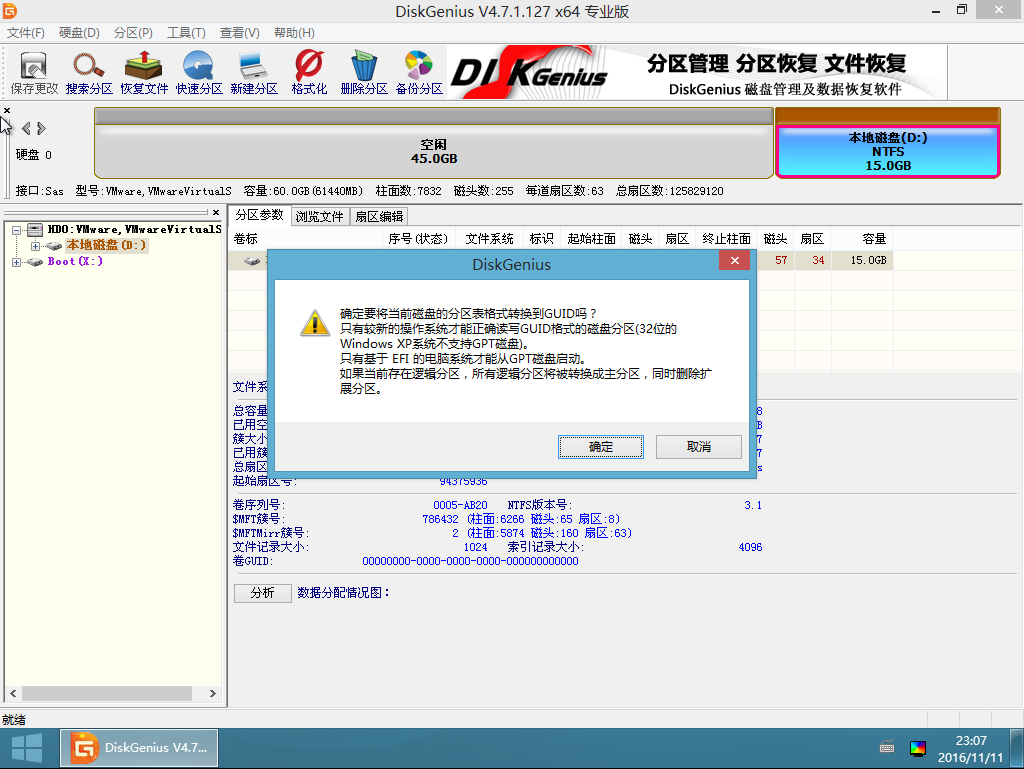Viewport: 1024px width, 769px height.
Task: Confirm the GUID conversion with 确定
Action: coord(601,447)
